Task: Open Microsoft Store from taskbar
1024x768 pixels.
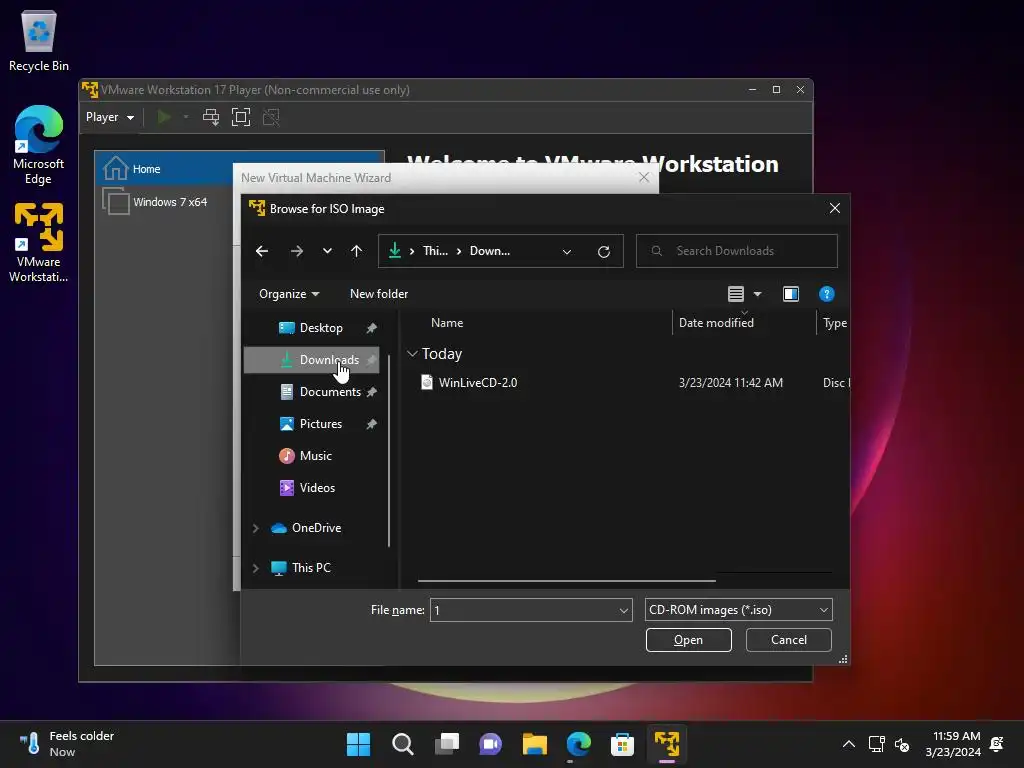Action: pyautogui.click(x=622, y=744)
